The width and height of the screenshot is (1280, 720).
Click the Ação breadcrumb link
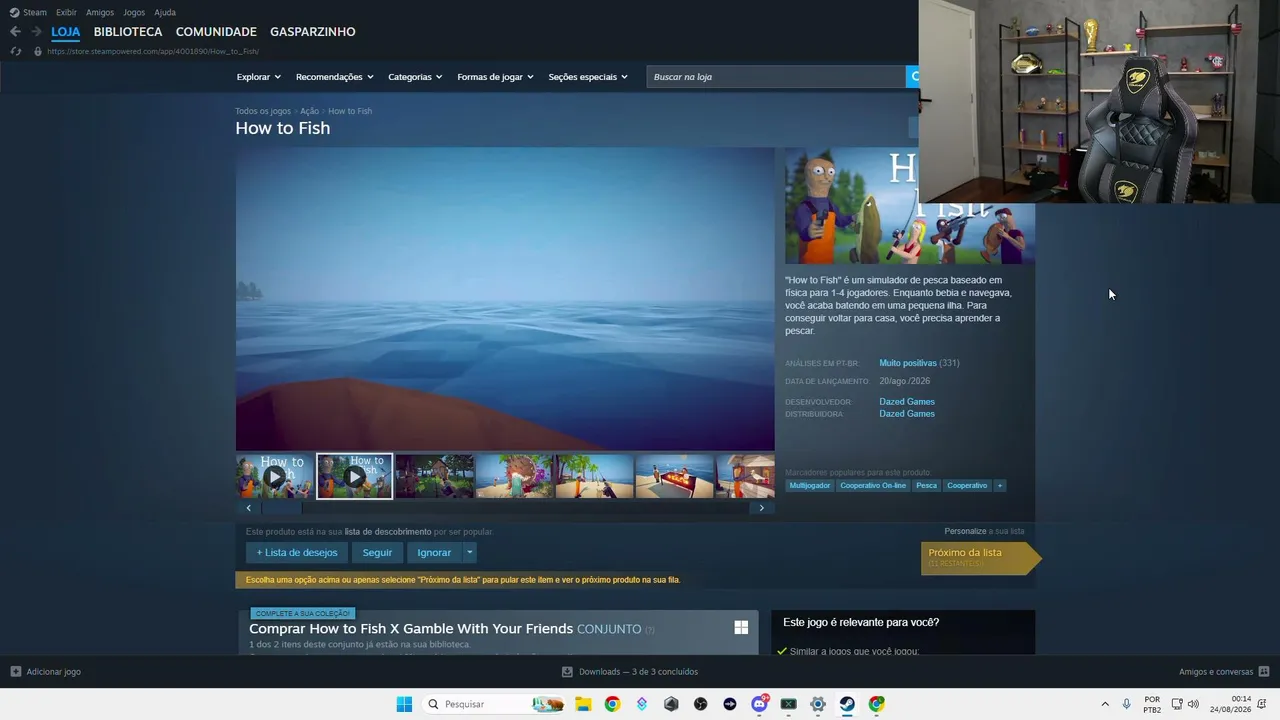tap(309, 111)
